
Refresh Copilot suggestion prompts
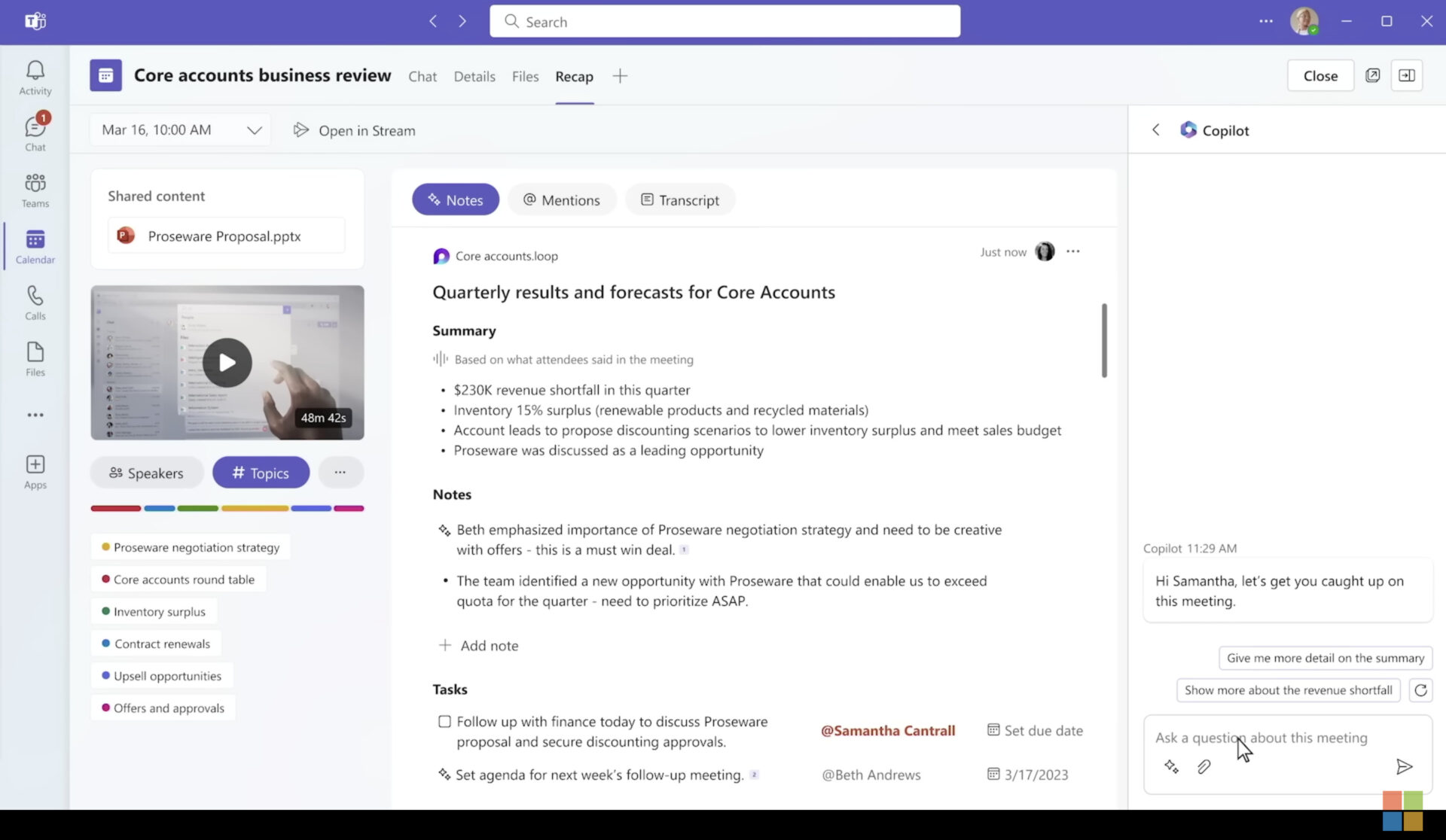pos(1420,690)
